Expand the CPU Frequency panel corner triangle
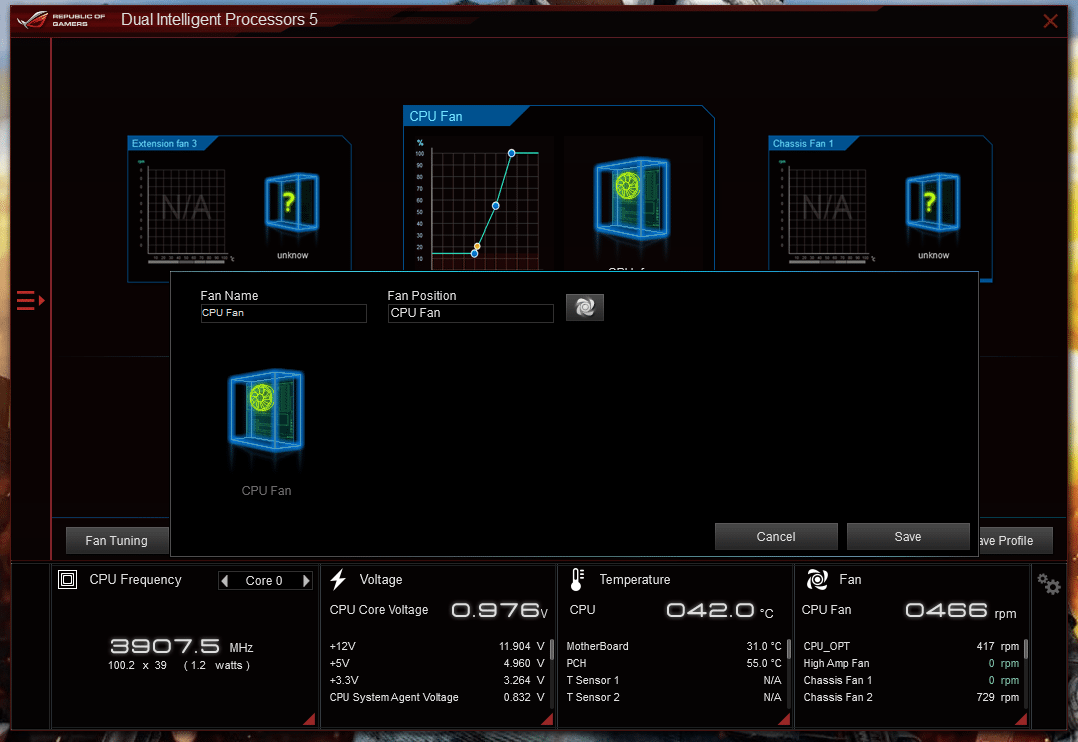The width and height of the screenshot is (1078, 742). (309, 719)
